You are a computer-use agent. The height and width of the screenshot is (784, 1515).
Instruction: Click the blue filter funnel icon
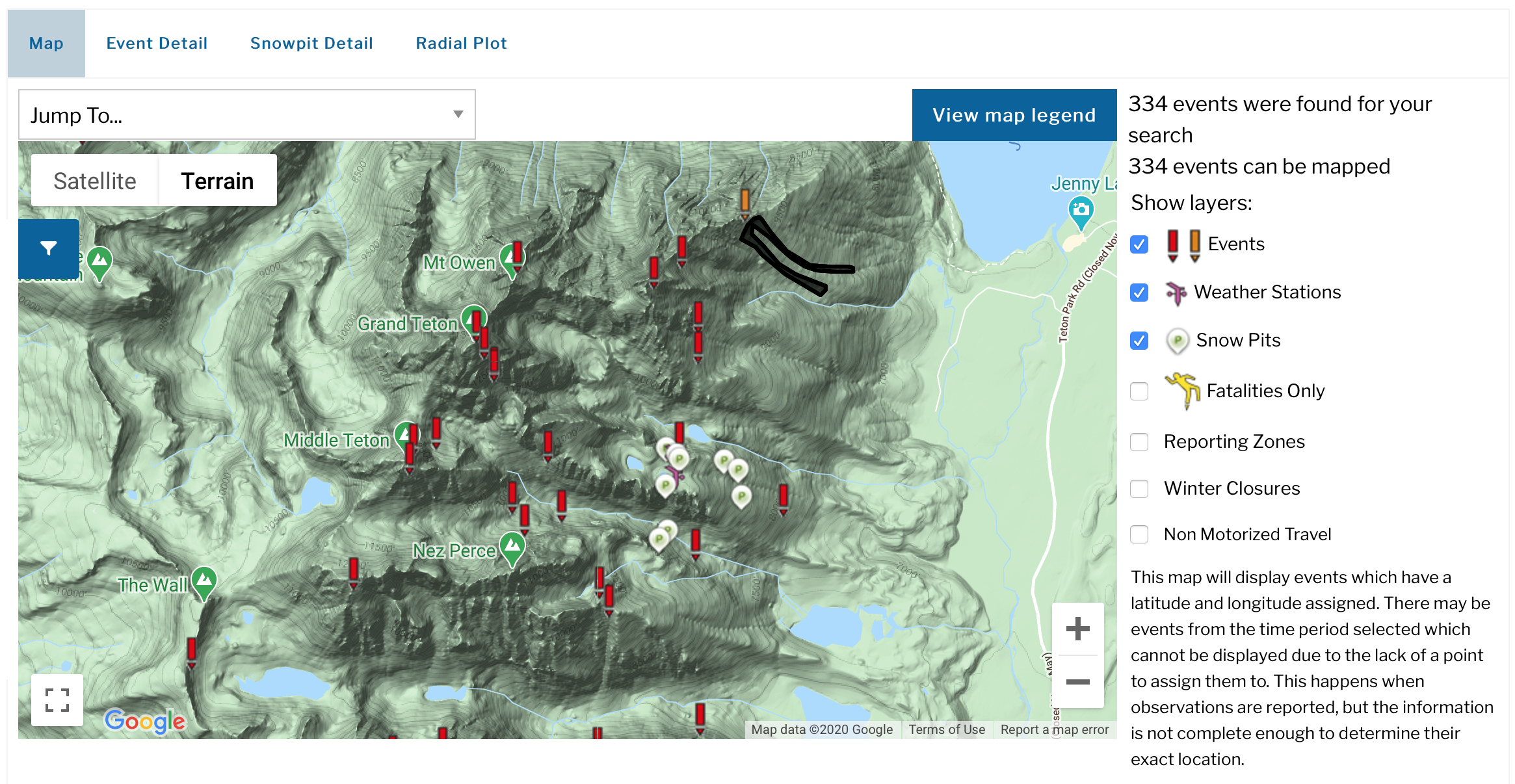49,248
